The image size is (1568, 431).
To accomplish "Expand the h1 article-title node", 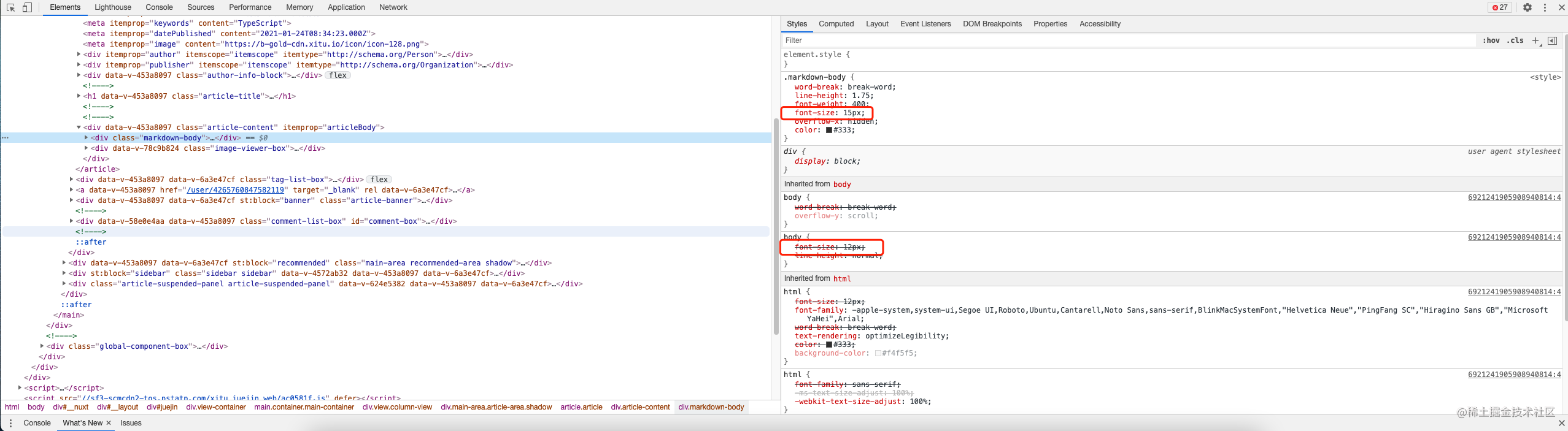I will tap(79, 96).
